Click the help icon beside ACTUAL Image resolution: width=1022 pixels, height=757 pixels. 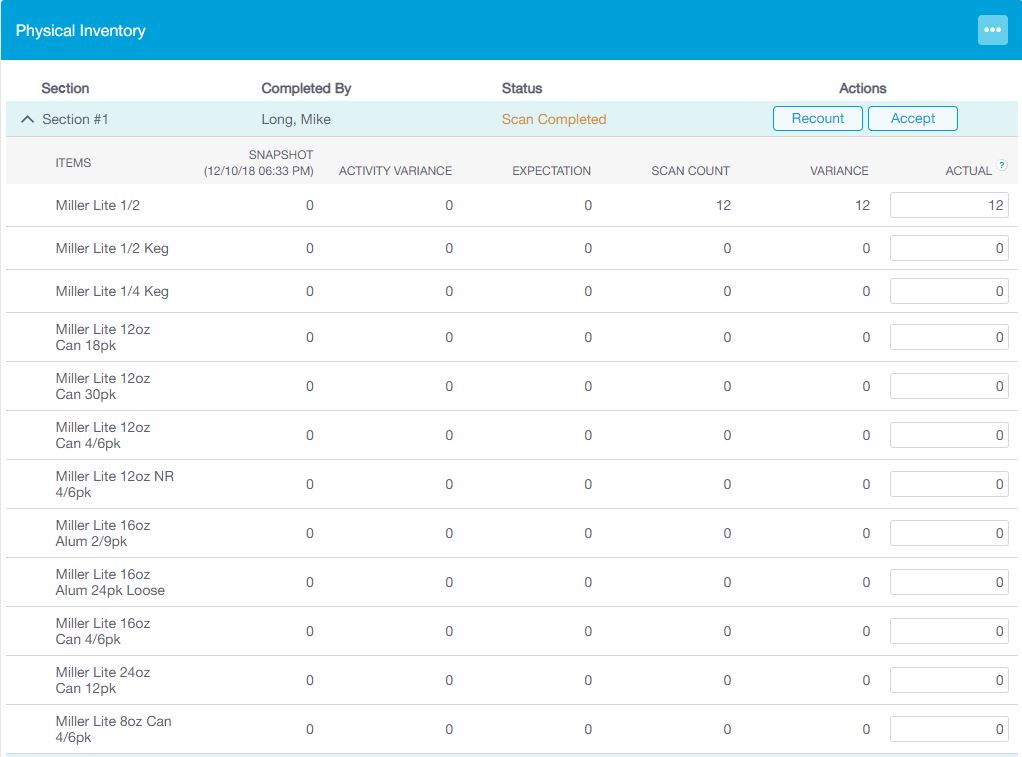coord(1002,165)
